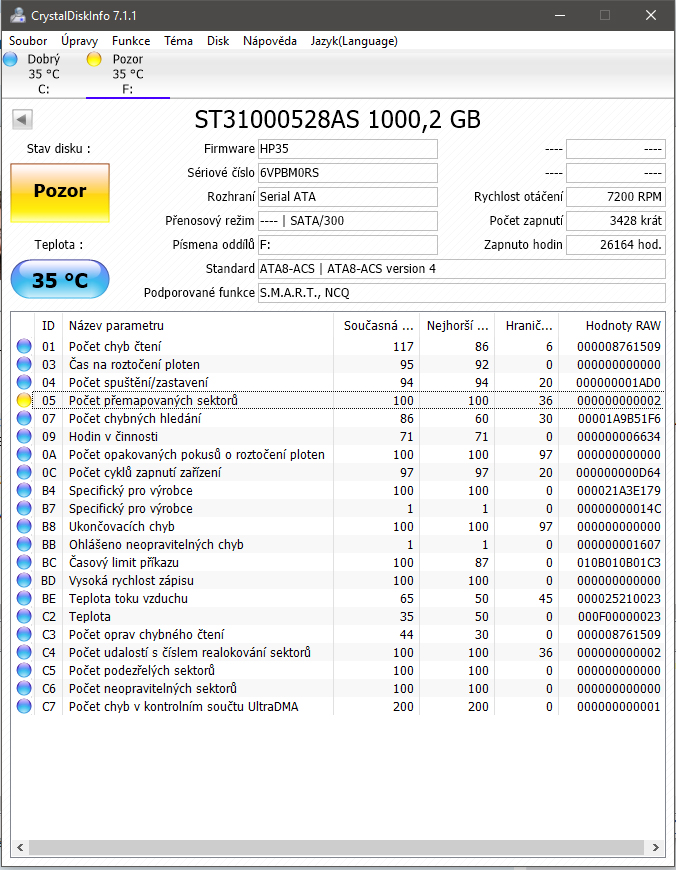Switch to the Dobrý C: drive tab
676x870 pixels.
(x=43, y=74)
